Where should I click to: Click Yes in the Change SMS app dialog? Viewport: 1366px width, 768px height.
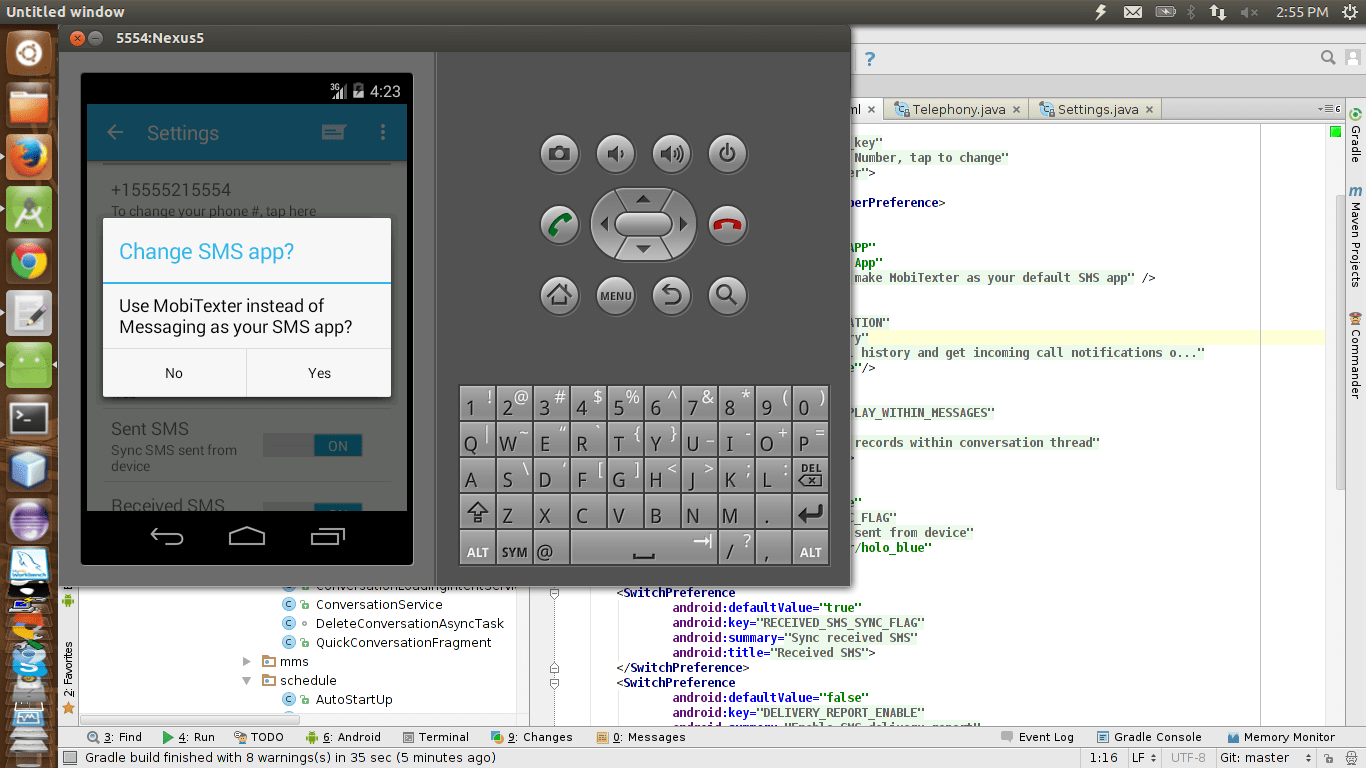pyautogui.click(x=318, y=373)
